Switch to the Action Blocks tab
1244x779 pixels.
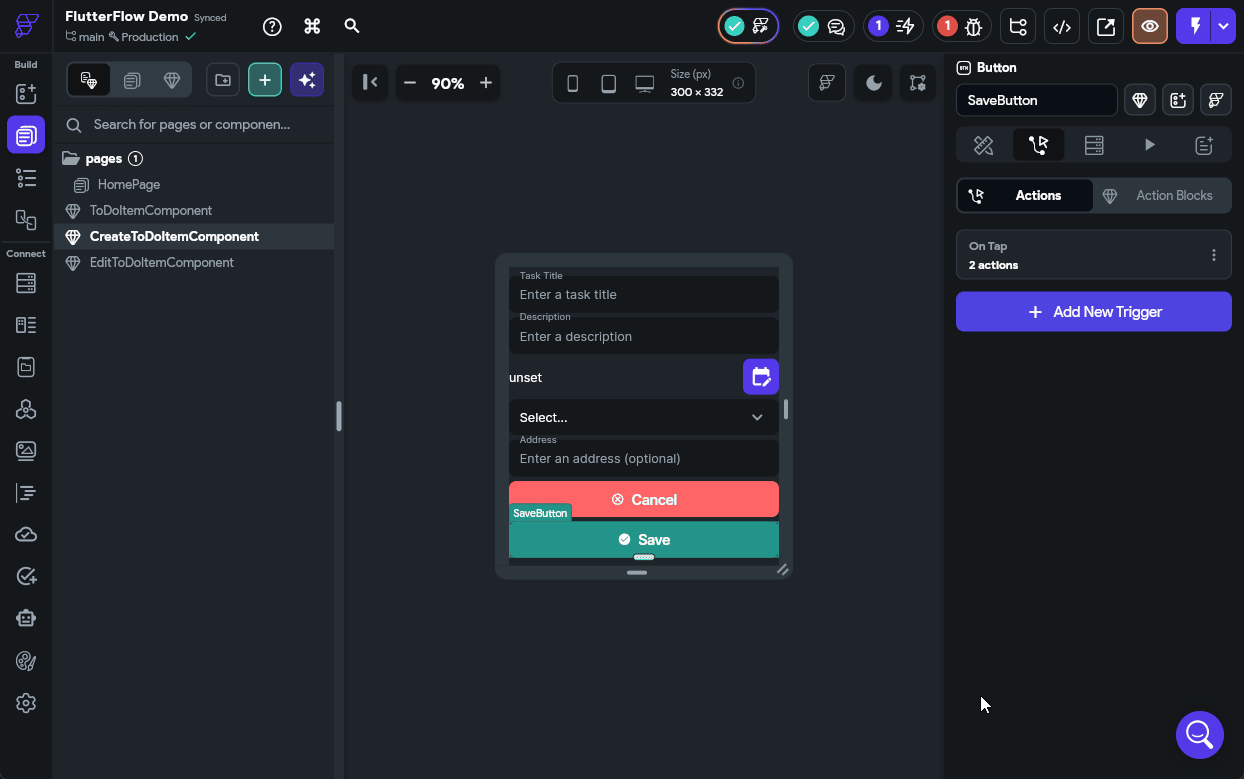[1162, 195]
